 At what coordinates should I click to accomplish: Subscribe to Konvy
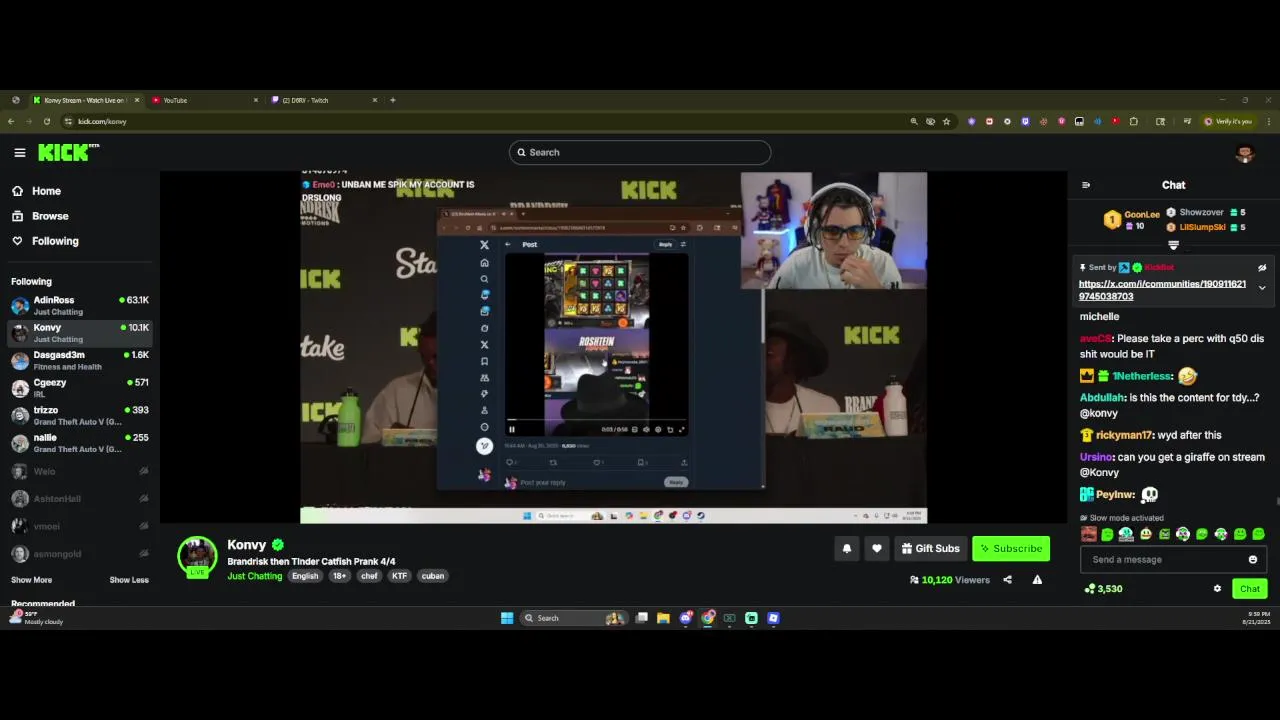1011,548
